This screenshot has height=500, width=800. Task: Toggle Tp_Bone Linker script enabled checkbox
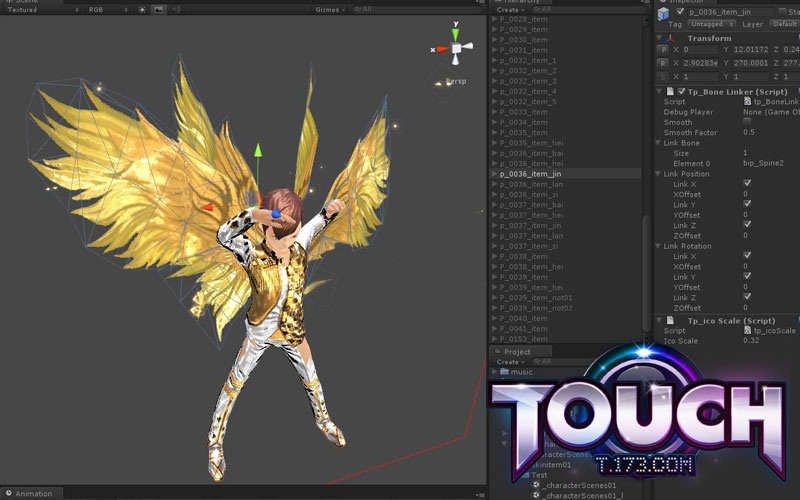pos(681,91)
